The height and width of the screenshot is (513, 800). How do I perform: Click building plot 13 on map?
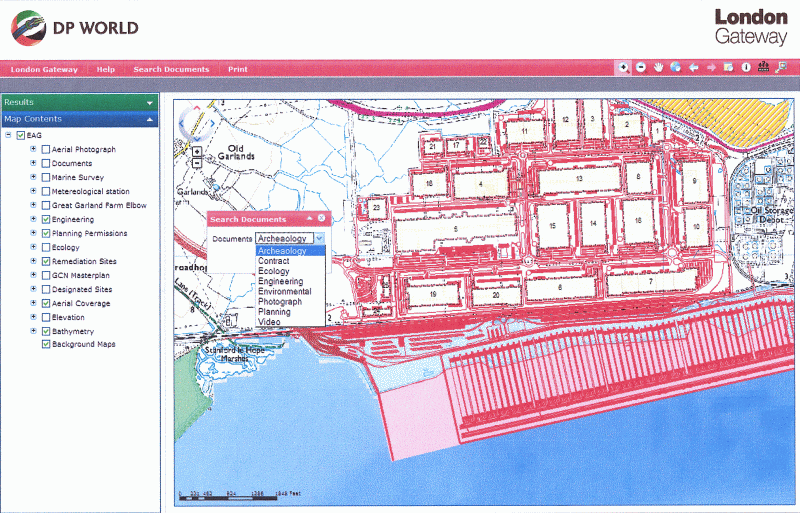(579, 179)
